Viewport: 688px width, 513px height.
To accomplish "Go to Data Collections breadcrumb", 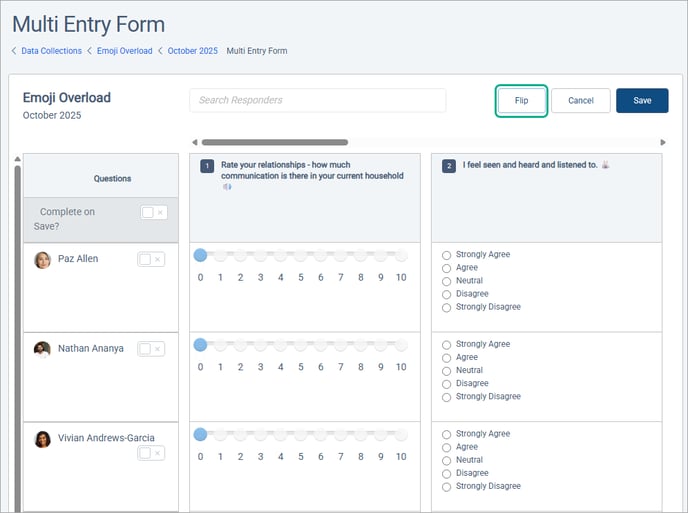I will (49, 51).
